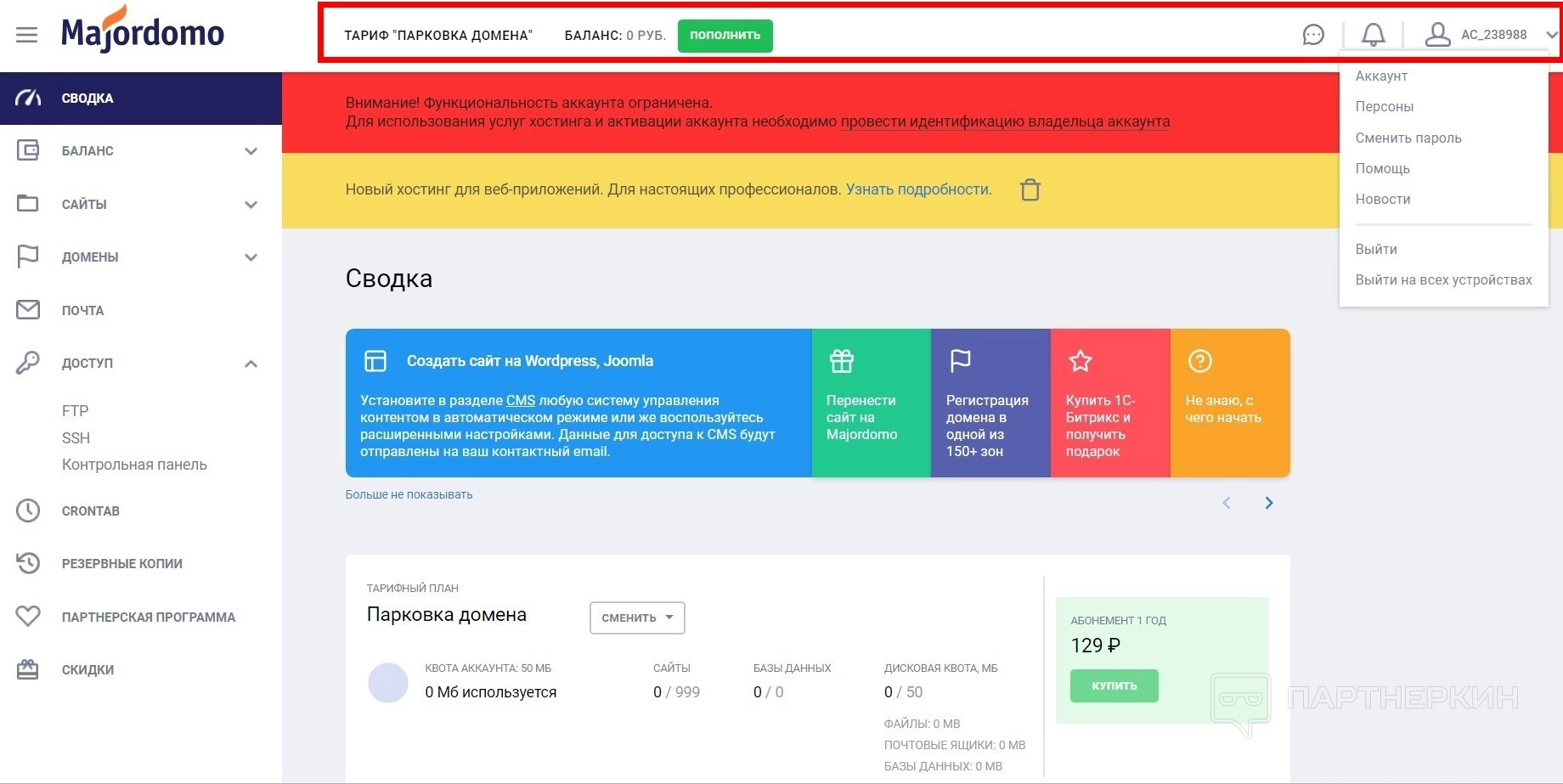Image resolution: width=1563 pixels, height=784 pixels.
Task: Expand the Домены sidebar section
Action: click(251, 257)
